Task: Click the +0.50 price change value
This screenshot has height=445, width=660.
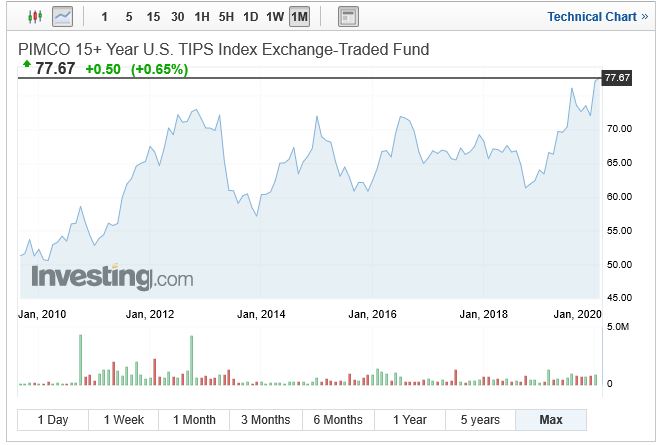Action: click(x=103, y=69)
